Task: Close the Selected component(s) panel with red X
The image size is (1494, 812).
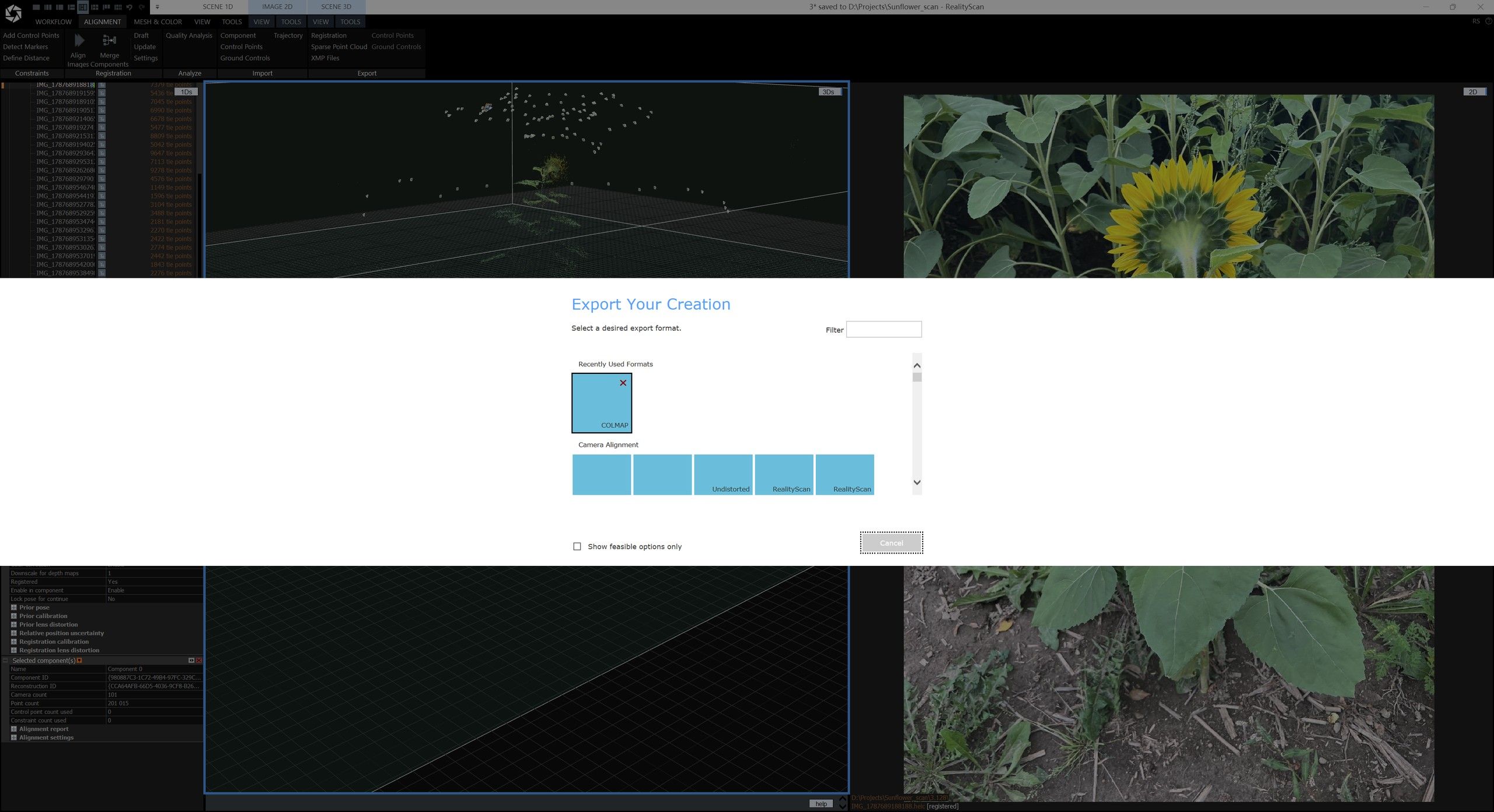Action: [x=199, y=660]
